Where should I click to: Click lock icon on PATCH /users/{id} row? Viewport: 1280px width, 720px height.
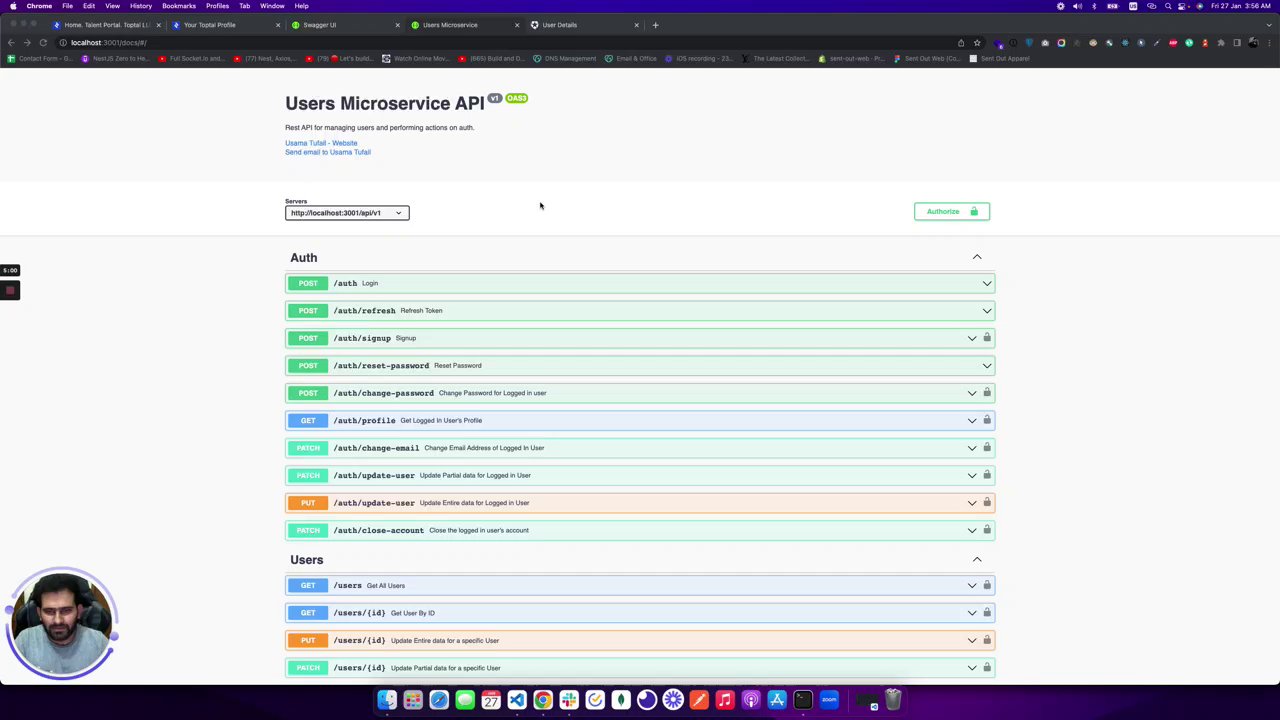tap(987, 668)
